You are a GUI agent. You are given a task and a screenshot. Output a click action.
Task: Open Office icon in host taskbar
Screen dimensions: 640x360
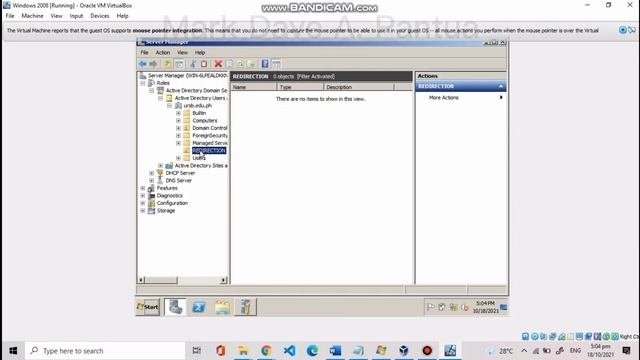220,351
